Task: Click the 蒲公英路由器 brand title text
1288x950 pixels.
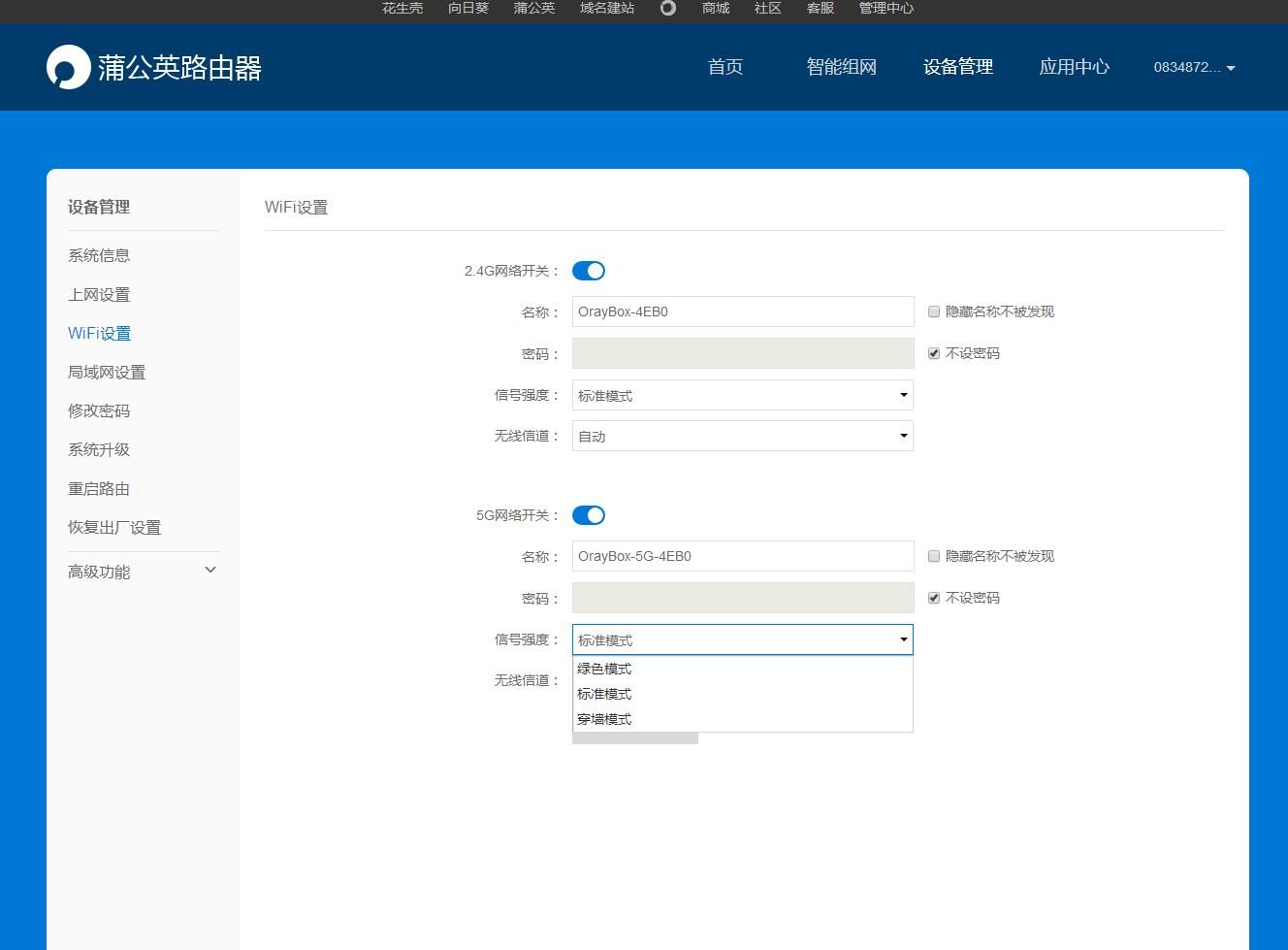Action: tap(180, 67)
